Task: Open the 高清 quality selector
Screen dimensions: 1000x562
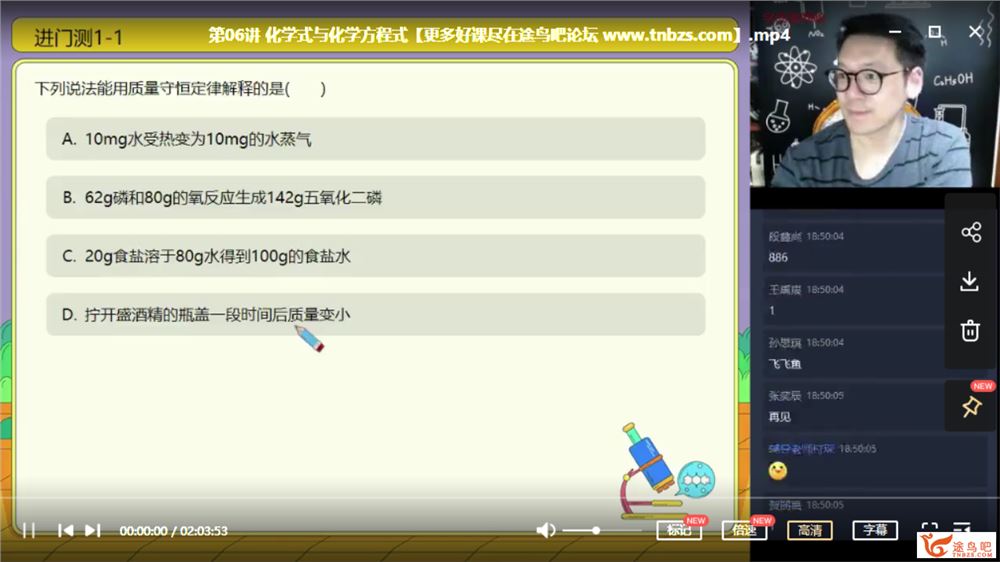Action: pos(810,530)
